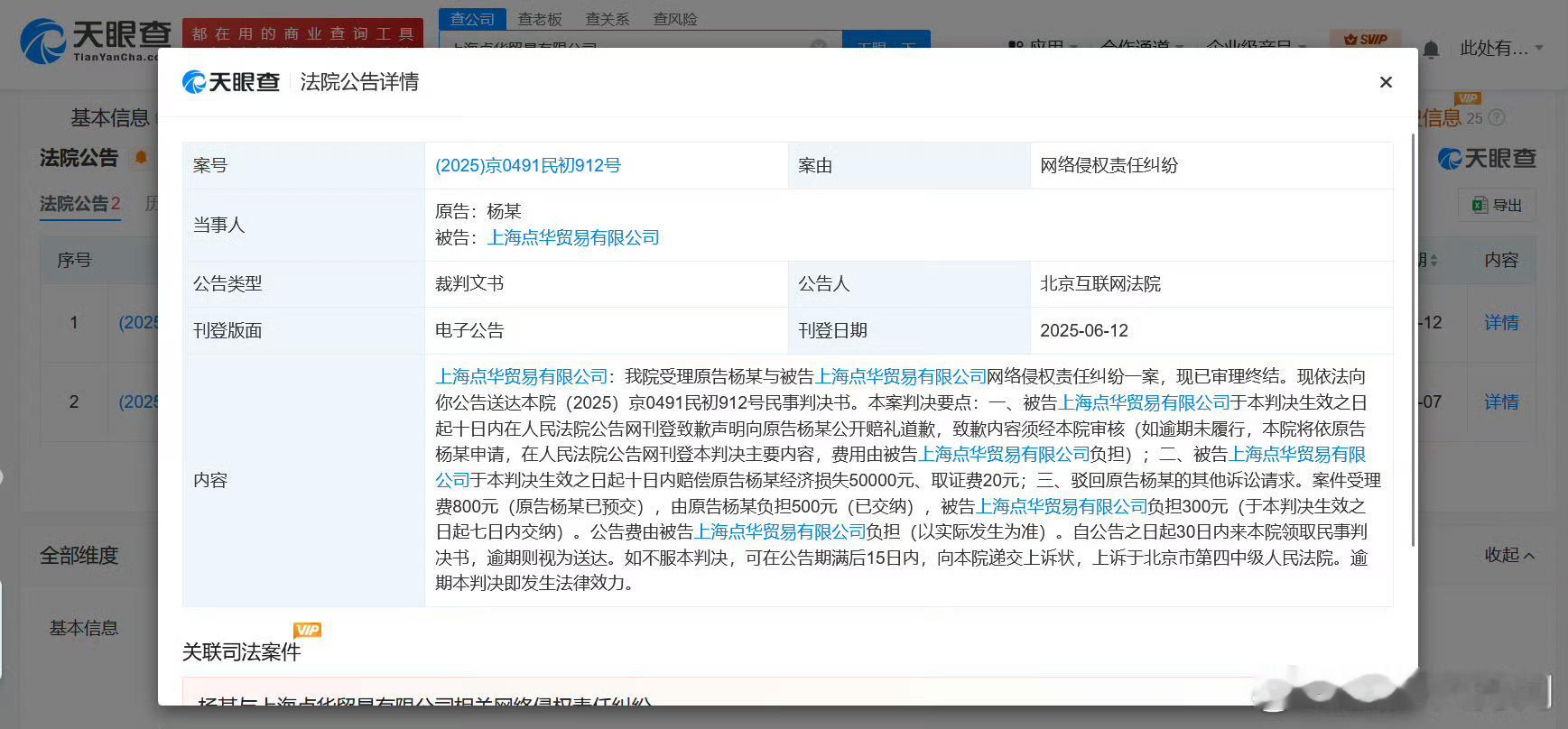Switch to 查风险 search tab

coord(675,19)
